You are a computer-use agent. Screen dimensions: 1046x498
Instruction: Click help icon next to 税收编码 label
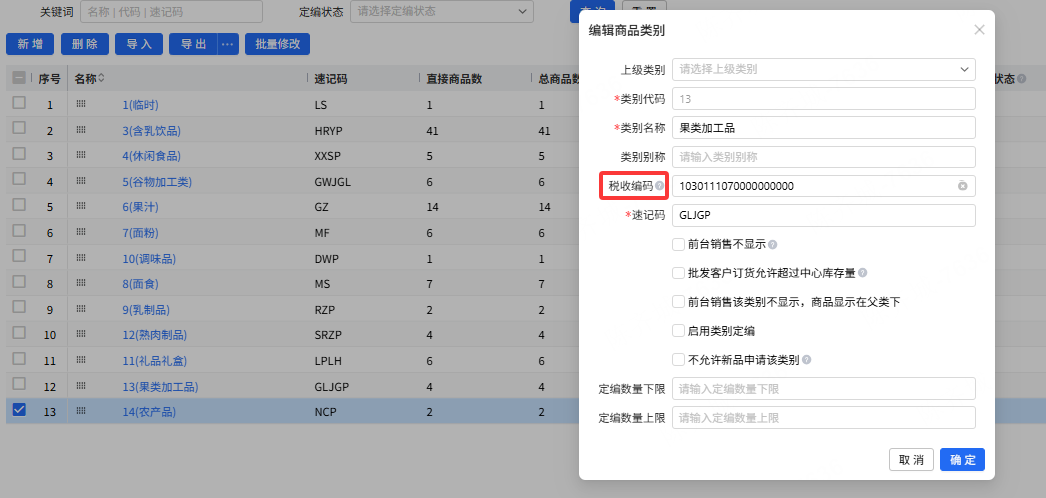click(x=659, y=186)
